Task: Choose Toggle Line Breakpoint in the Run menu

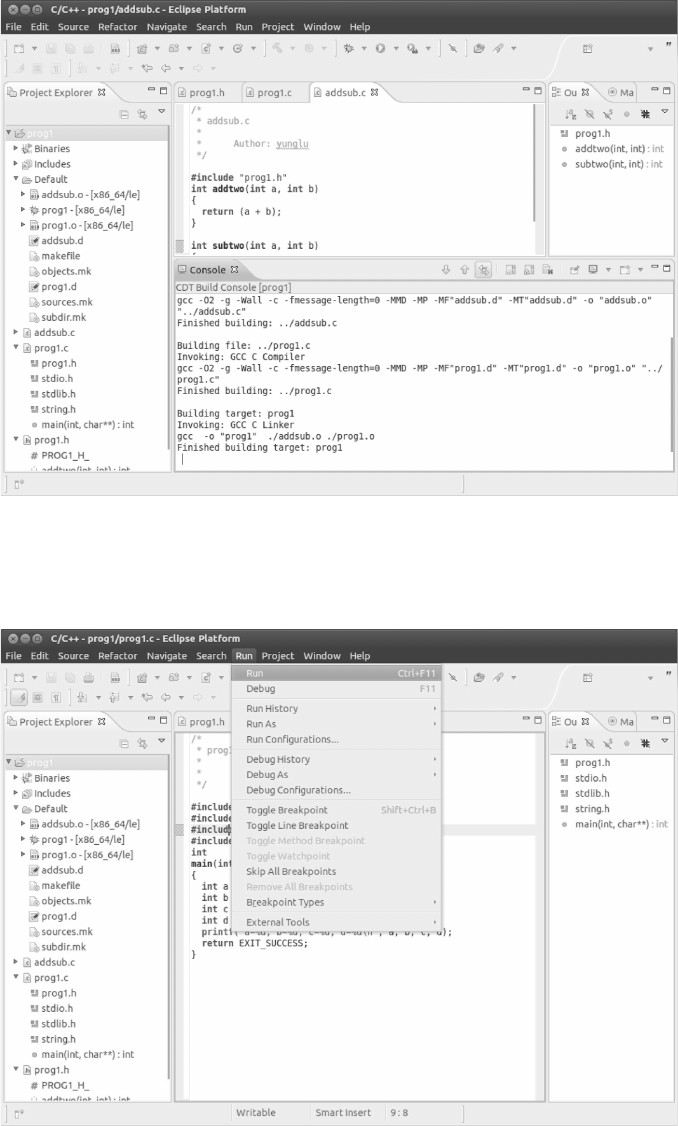Action: (337, 826)
